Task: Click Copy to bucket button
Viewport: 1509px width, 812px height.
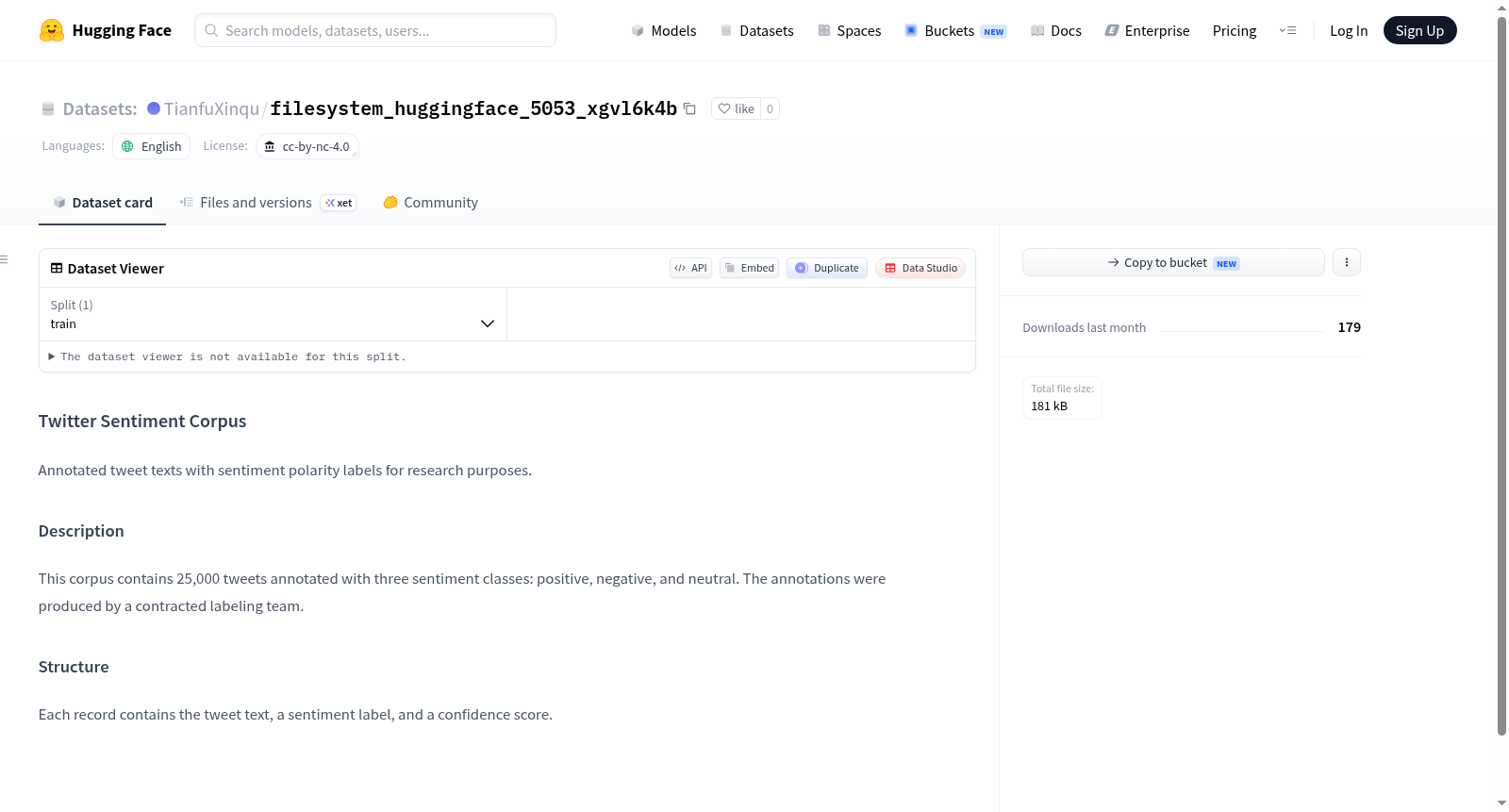Action: 1173,262
